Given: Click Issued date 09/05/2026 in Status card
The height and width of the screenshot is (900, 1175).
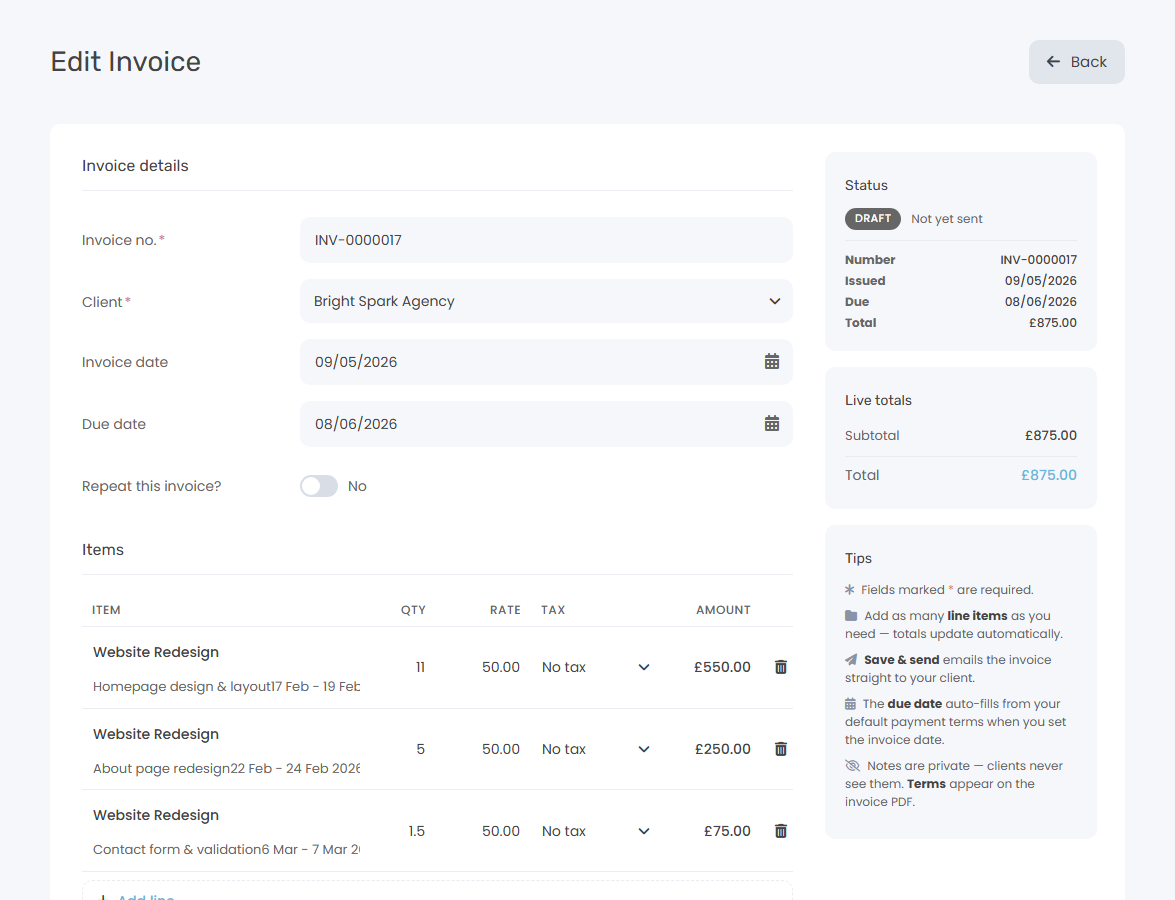Looking at the screenshot, I should (x=1040, y=281).
